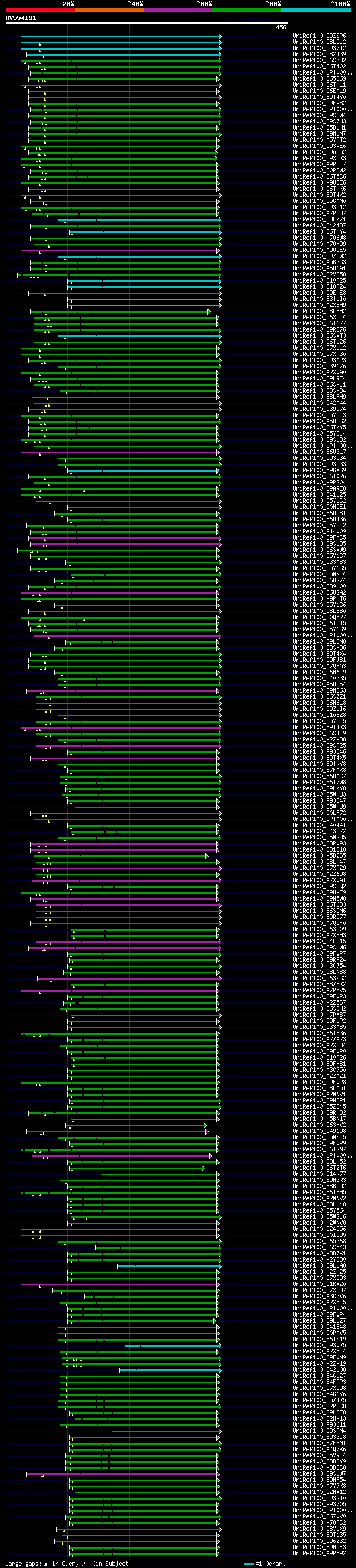Screen dimensions: 356x1568
Task: Open hit UniRef100_Q9LEN8
Action: [x=319, y=641]
